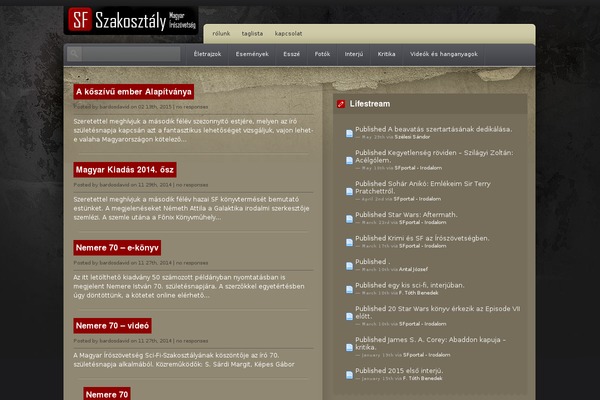Open 'Published egy kis sci-fi, interjúban' link
Screen dimensions: 600x400
pos(409,285)
